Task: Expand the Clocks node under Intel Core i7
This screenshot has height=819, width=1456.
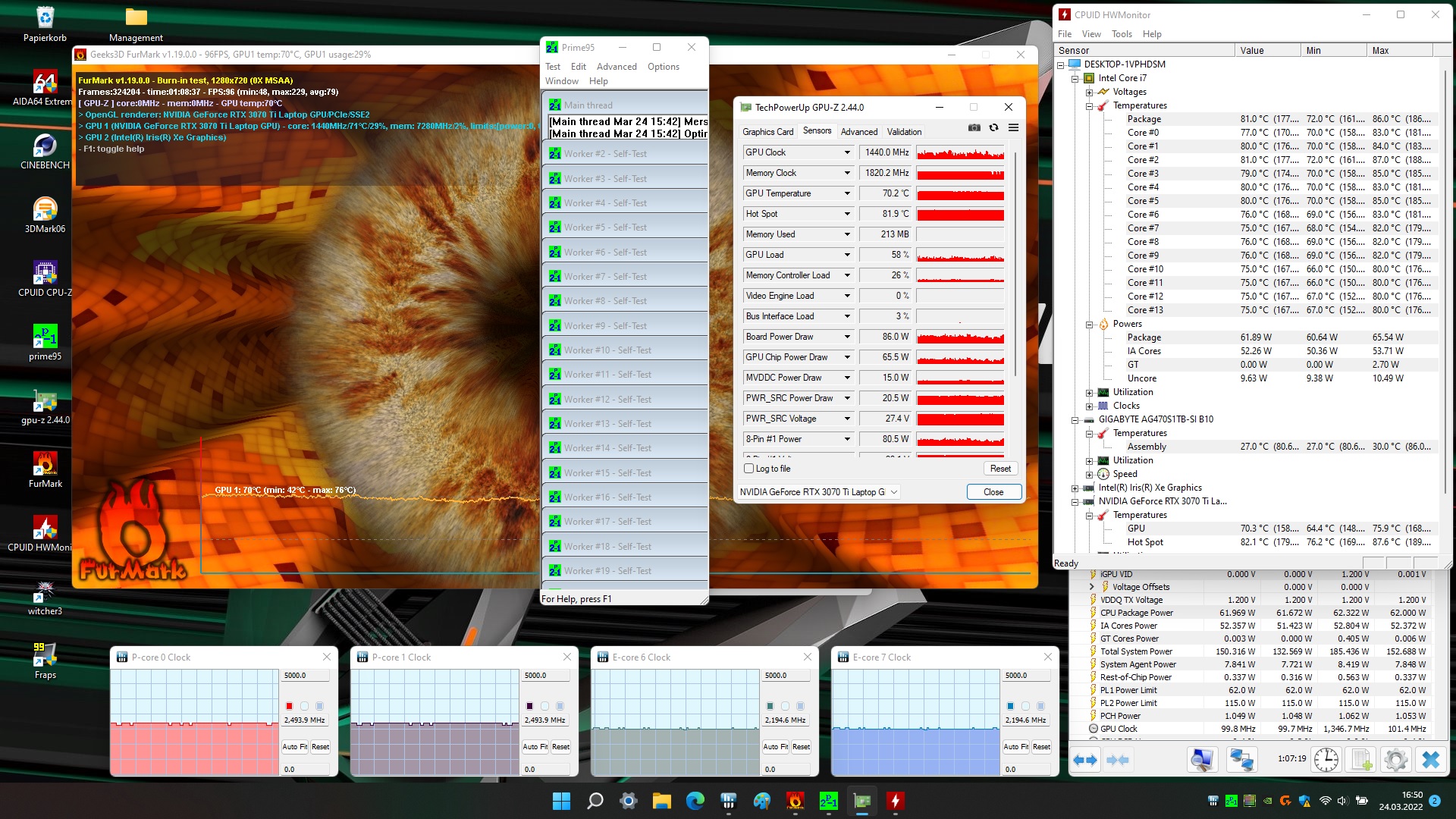Action: pyautogui.click(x=1089, y=406)
